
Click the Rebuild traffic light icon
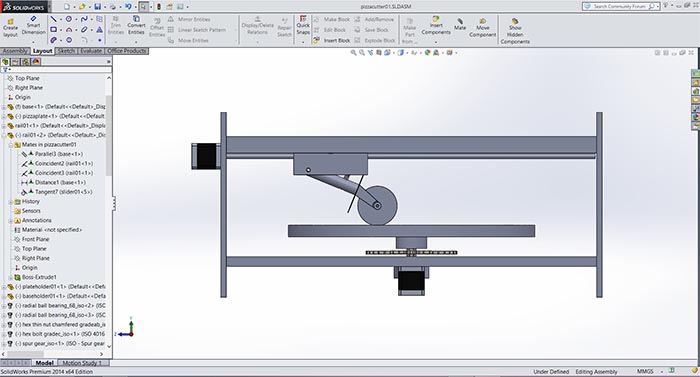158,7
